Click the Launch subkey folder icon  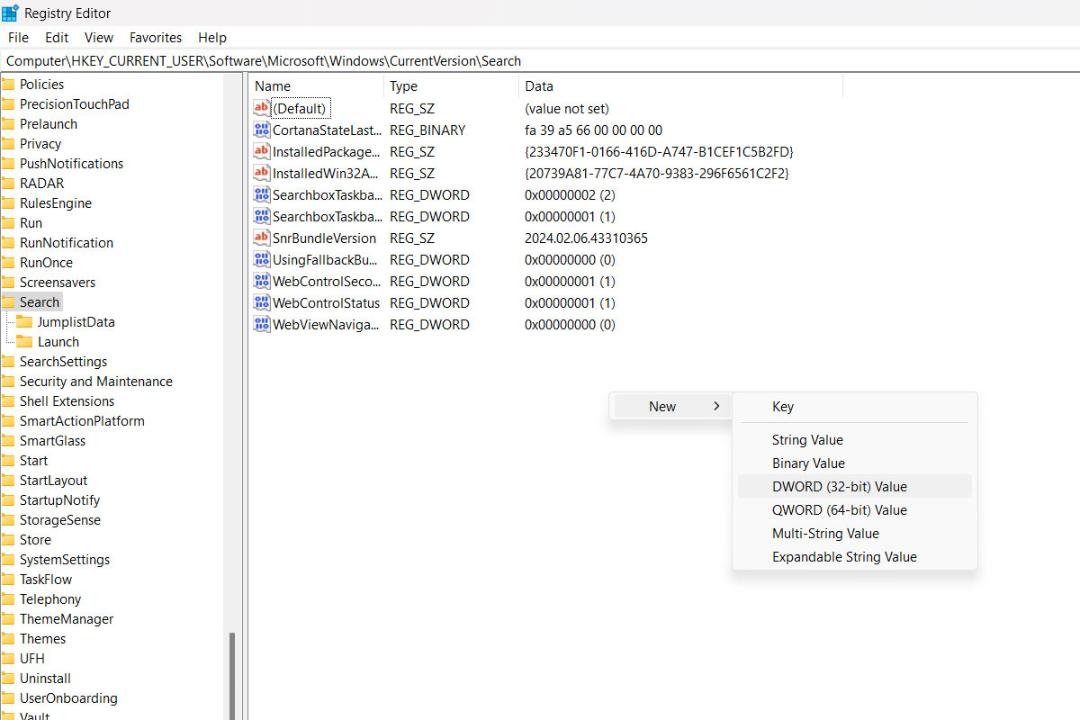click(x=25, y=342)
